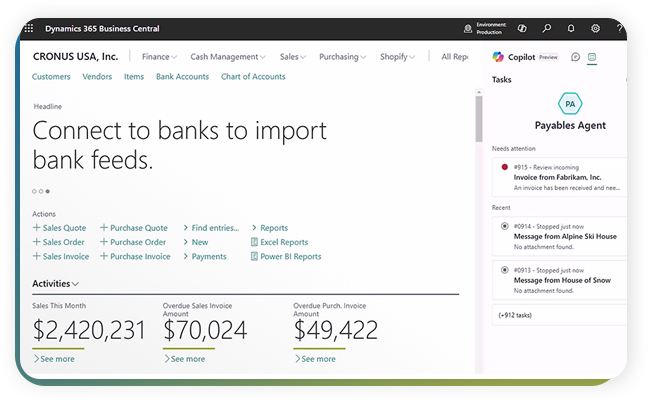Click plus icon beside Purchase Order
The width and height of the screenshot is (648, 401).
click(104, 242)
